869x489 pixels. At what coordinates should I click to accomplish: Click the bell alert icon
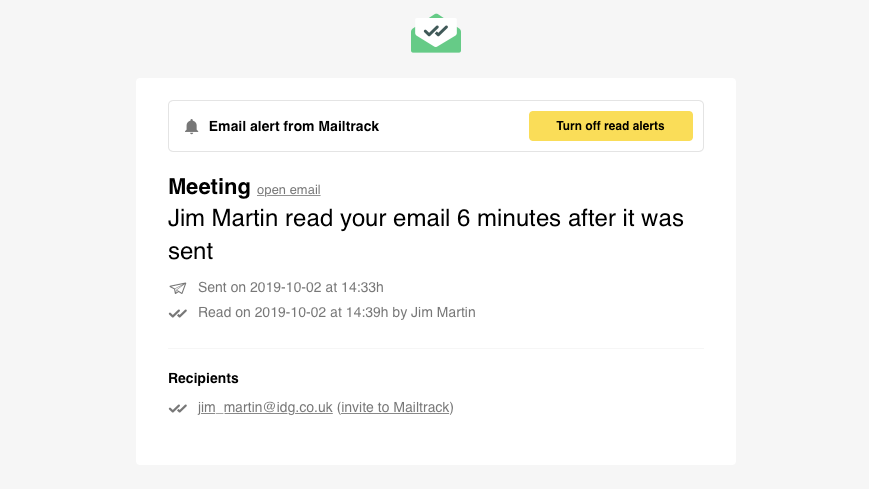coord(191,126)
